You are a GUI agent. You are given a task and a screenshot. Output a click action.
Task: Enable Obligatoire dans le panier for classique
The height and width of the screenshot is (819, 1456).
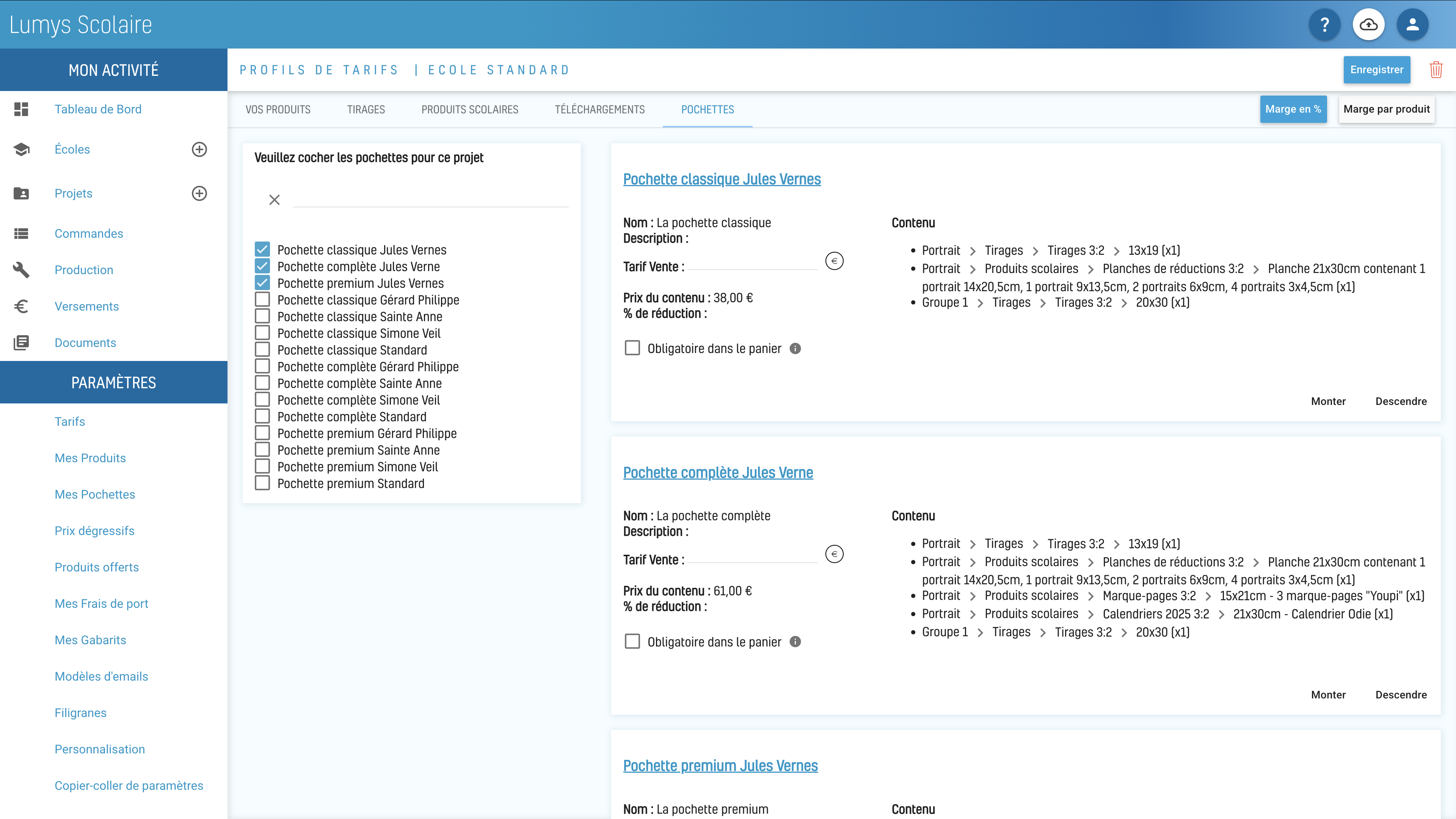[632, 348]
